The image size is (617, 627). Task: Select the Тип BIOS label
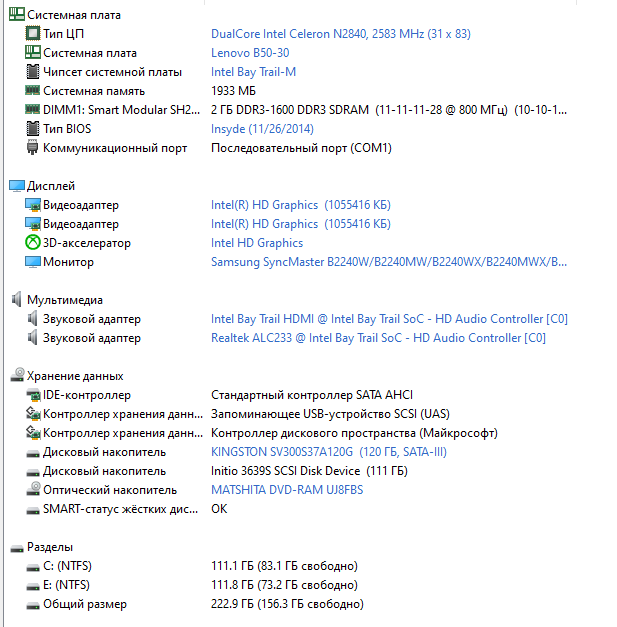67,129
